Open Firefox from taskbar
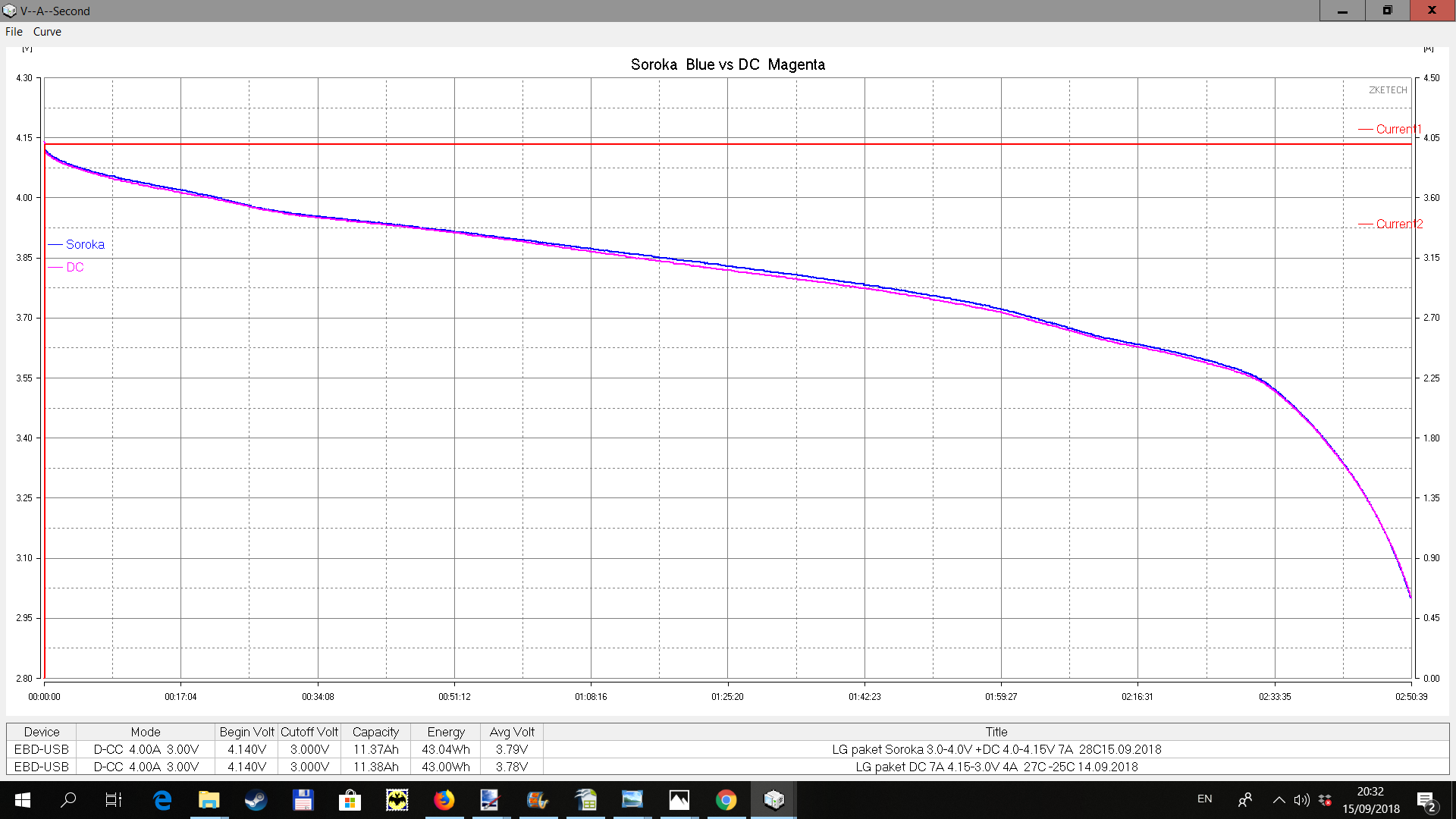The height and width of the screenshot is (819, 1456). [x=444, y=800]
